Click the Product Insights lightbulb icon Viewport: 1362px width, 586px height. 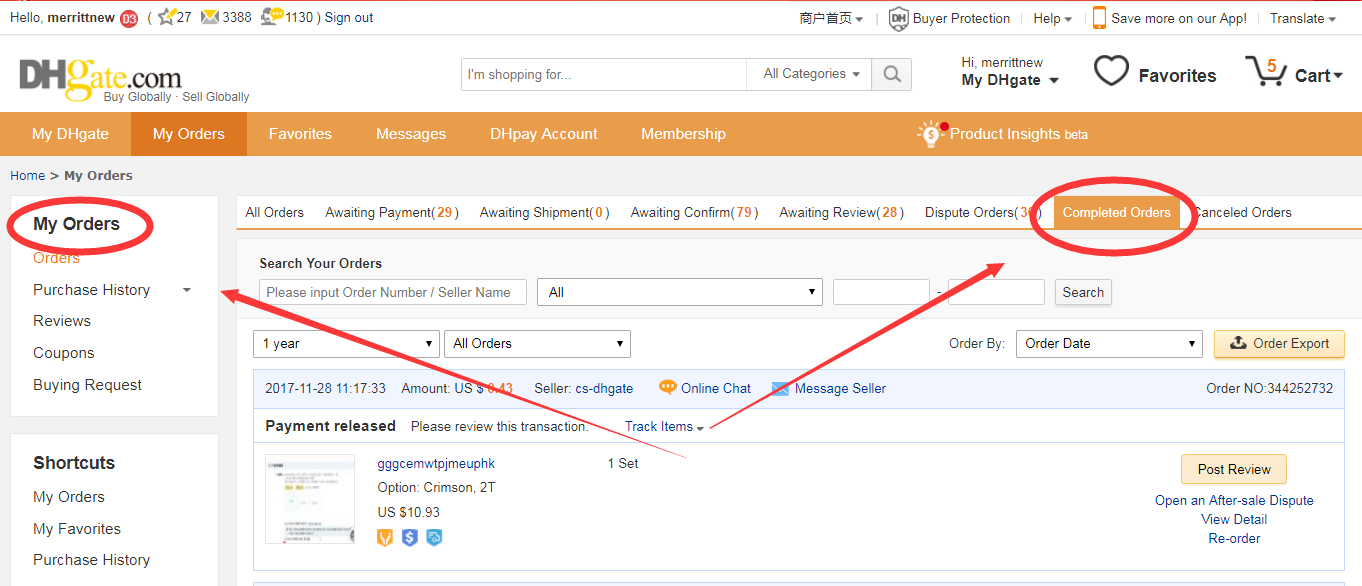pos(932,134)
